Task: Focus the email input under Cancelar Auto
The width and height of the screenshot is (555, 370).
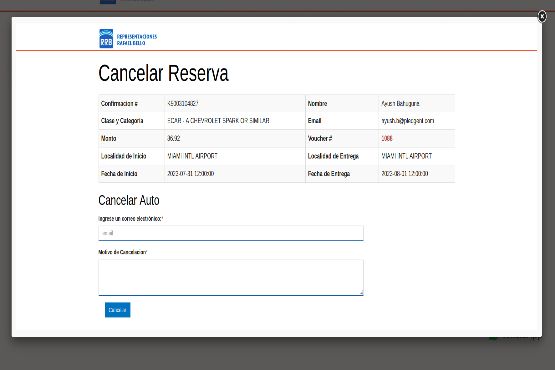Action: click(231, 233)
